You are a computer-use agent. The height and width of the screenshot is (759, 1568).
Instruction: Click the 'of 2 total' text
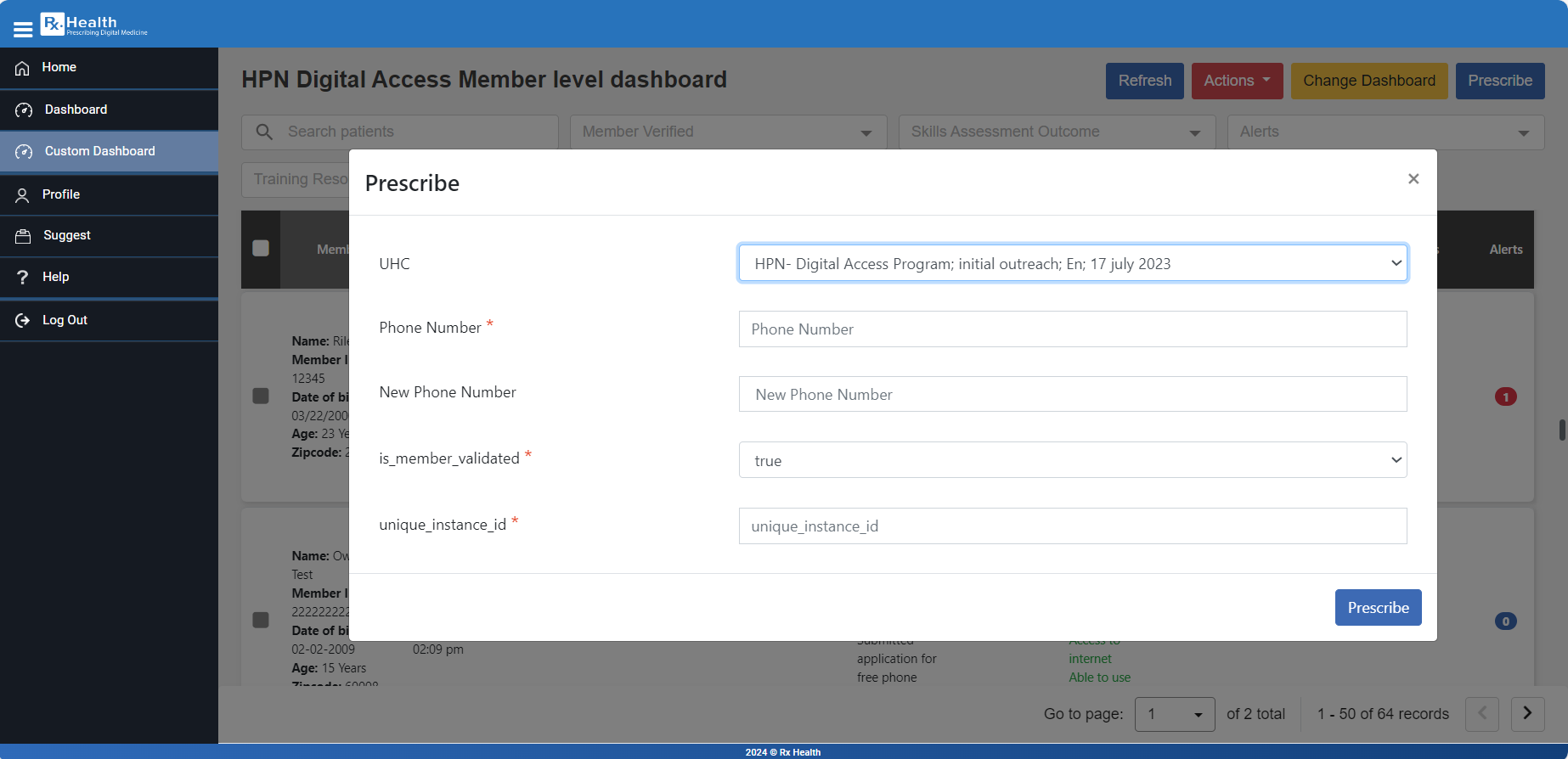pyautogui.click(x=1255, y=714)
